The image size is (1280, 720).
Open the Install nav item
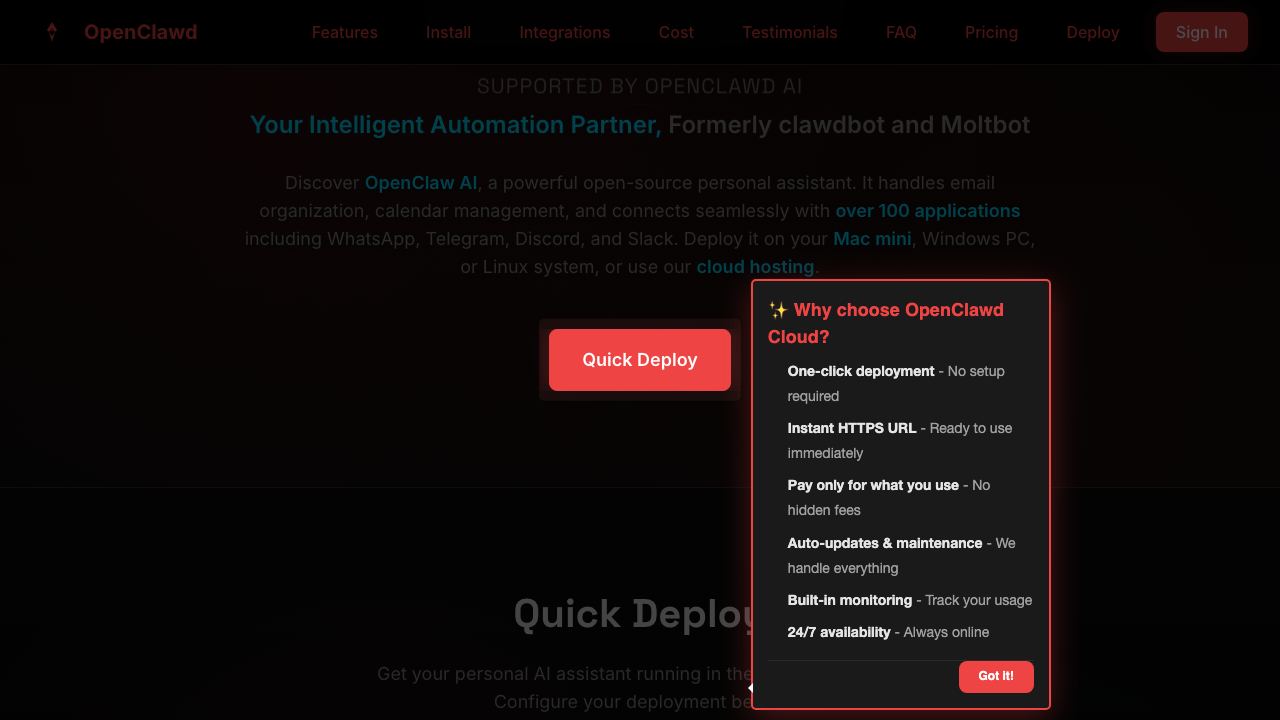[x=448, y=32]
